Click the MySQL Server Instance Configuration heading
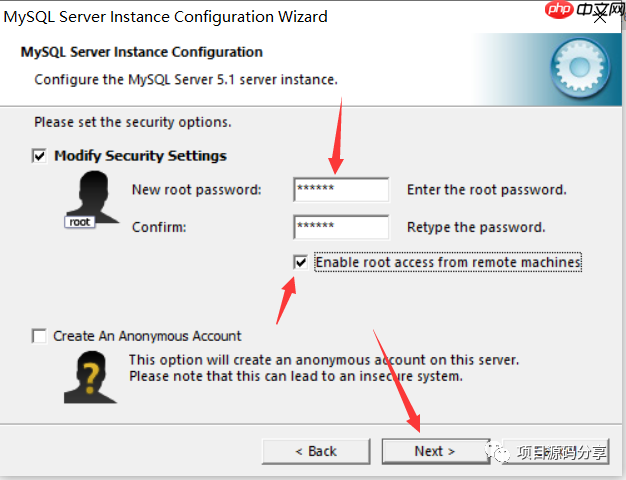 tap(142, 52)
